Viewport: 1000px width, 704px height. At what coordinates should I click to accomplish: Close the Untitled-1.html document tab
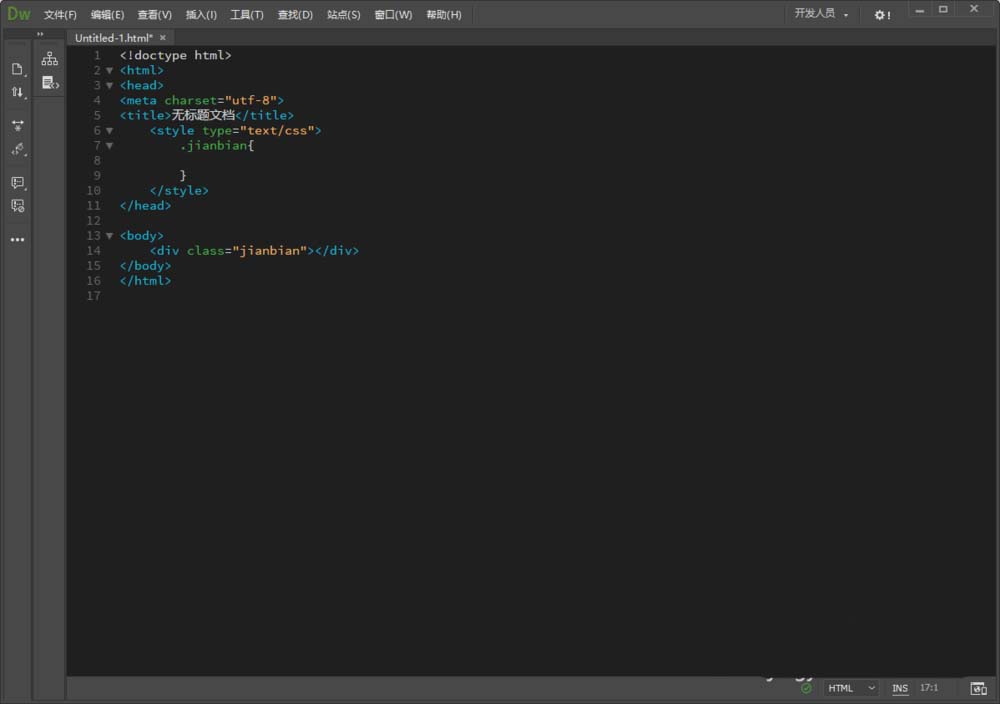coord(163,37)
